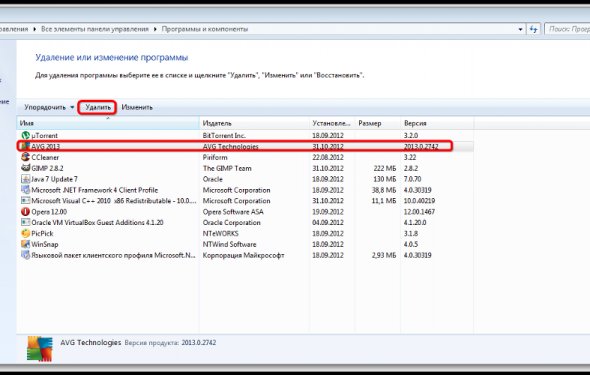Sort the list by Издатель column header
This screenshot has width=590, height=375.
point(254,123)
